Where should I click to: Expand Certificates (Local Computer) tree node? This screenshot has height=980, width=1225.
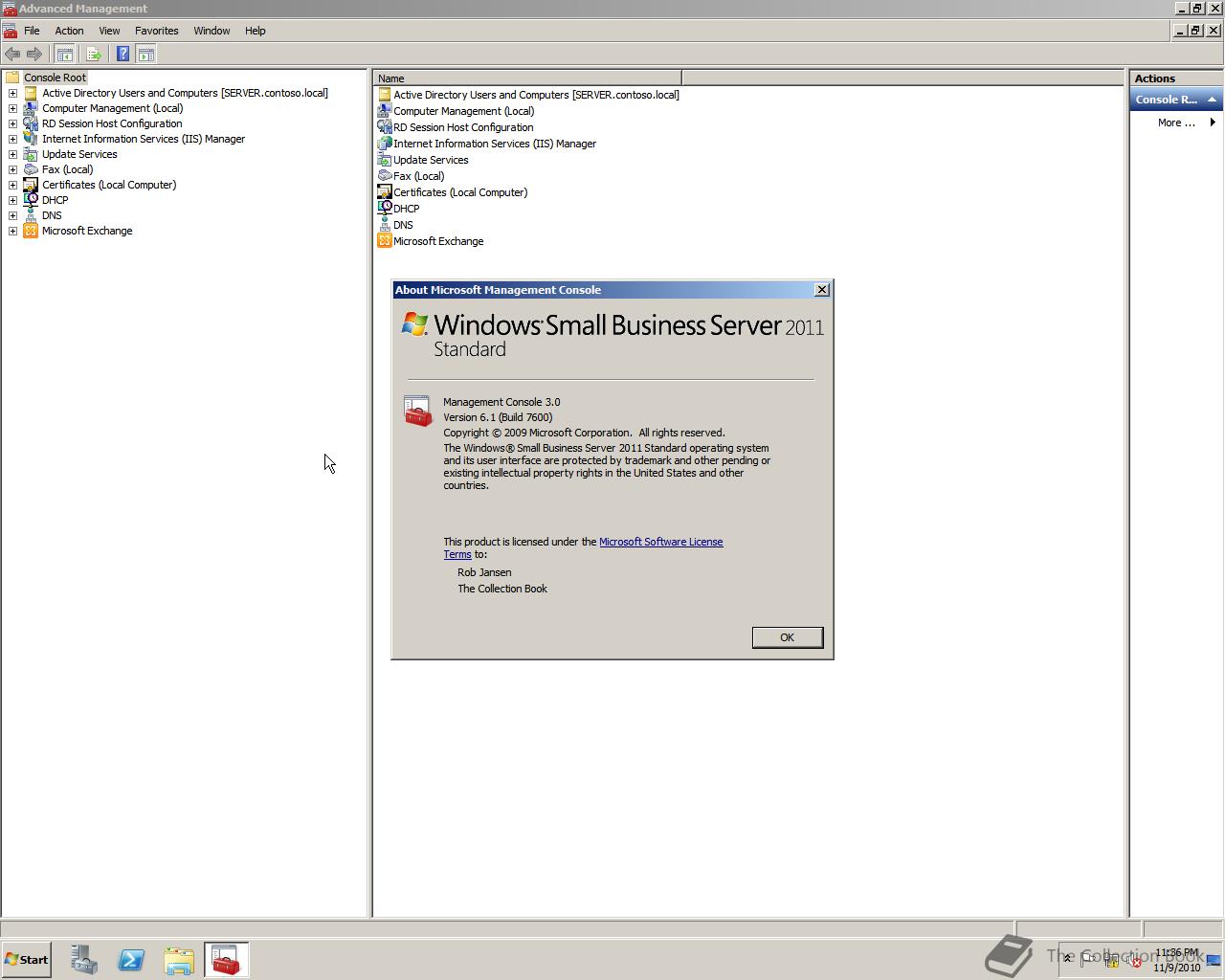coord(12,185)
